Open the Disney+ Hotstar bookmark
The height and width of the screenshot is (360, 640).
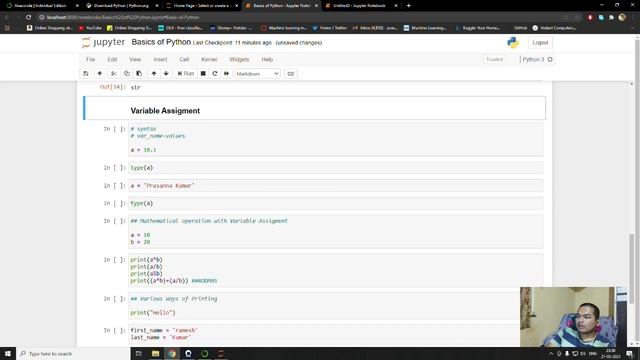click(x=231, y=28)
